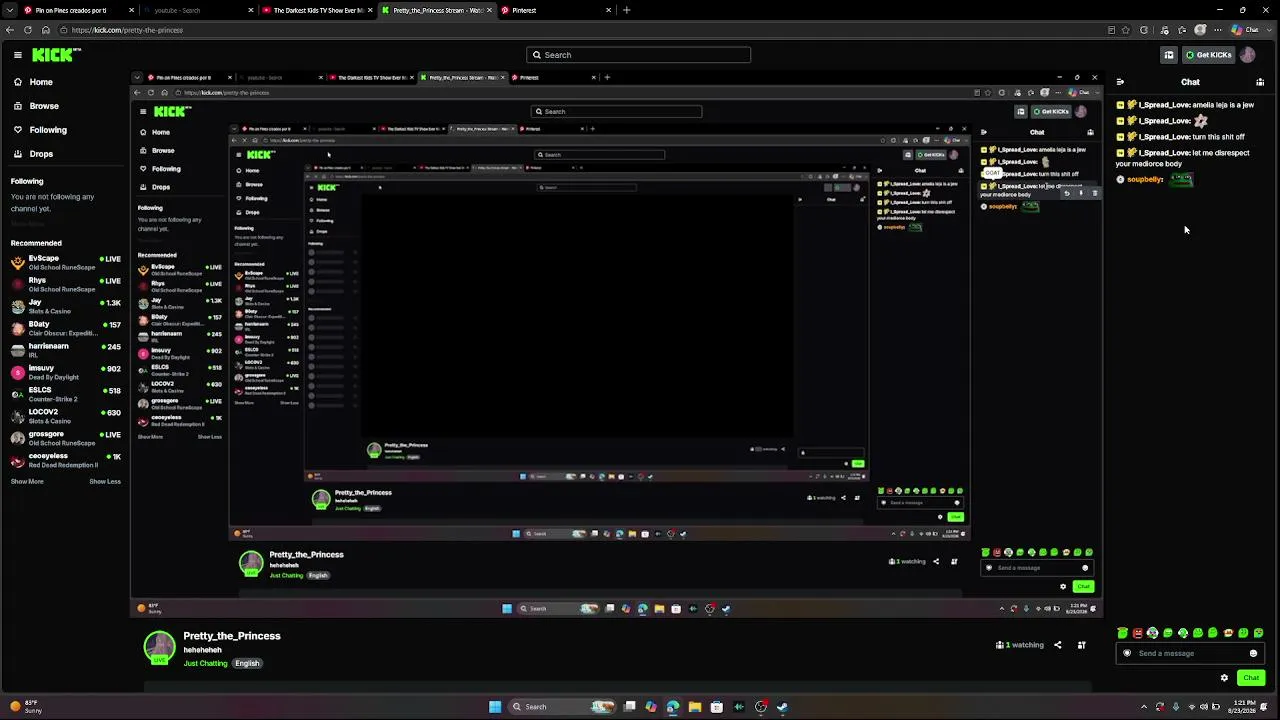Open Browse in the sidebar
This screenshot has width=1280, height=720.
(x=44, y=106)
